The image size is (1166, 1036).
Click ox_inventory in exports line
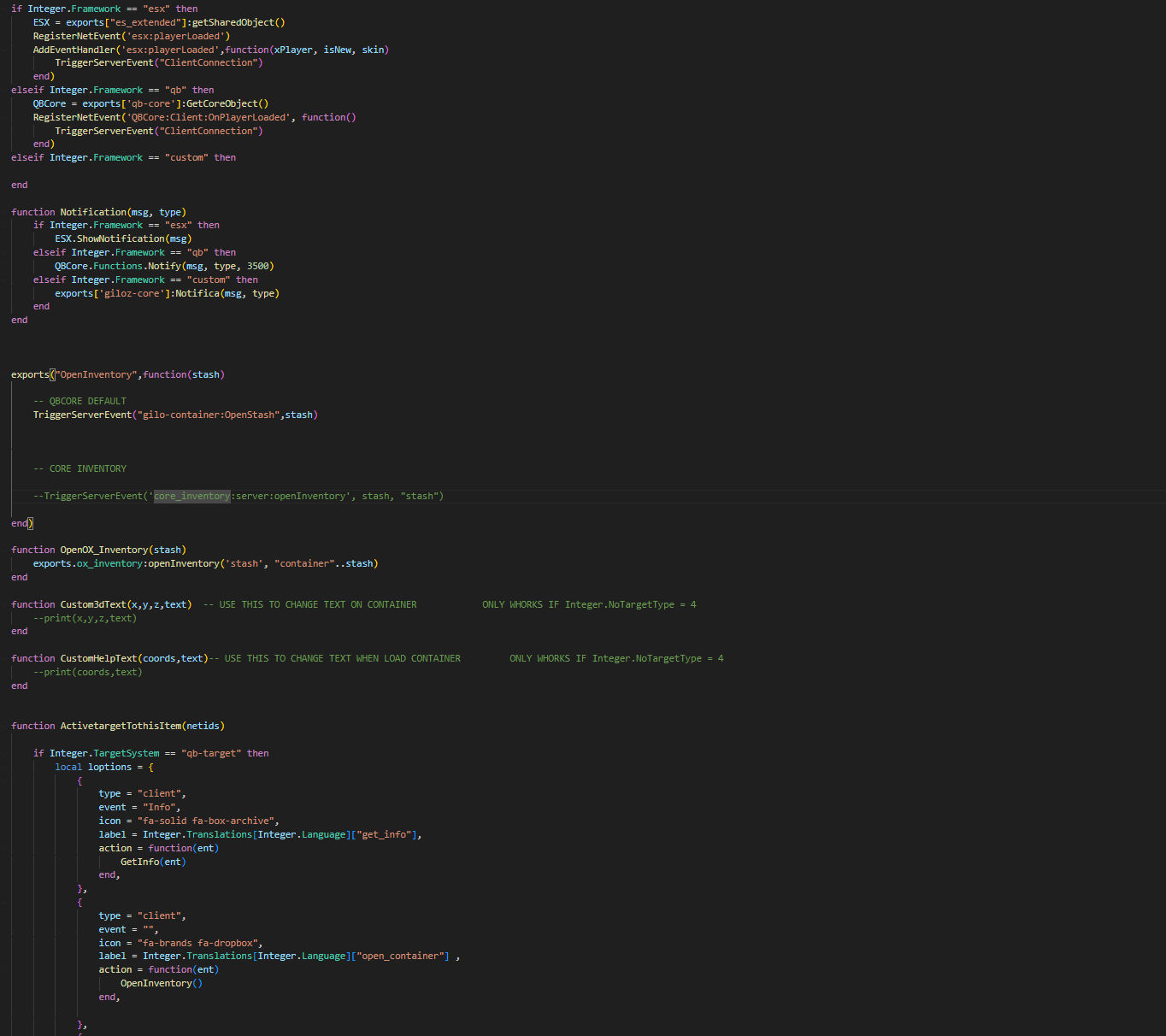coord(109,563)
